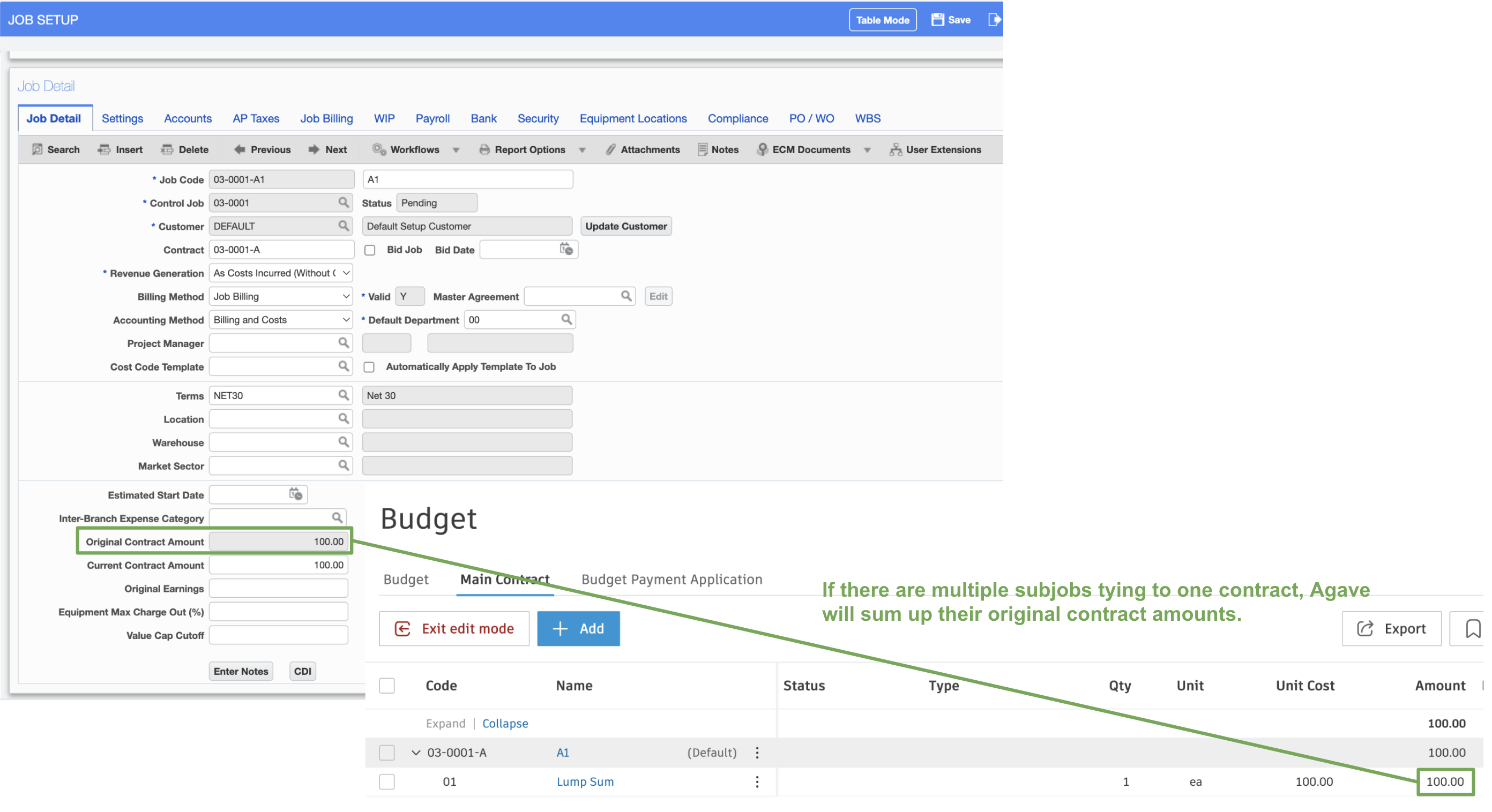Screen dimensions: 1492x812
Task: Click the Insert record icon
Action: click(x=105, y=149)
